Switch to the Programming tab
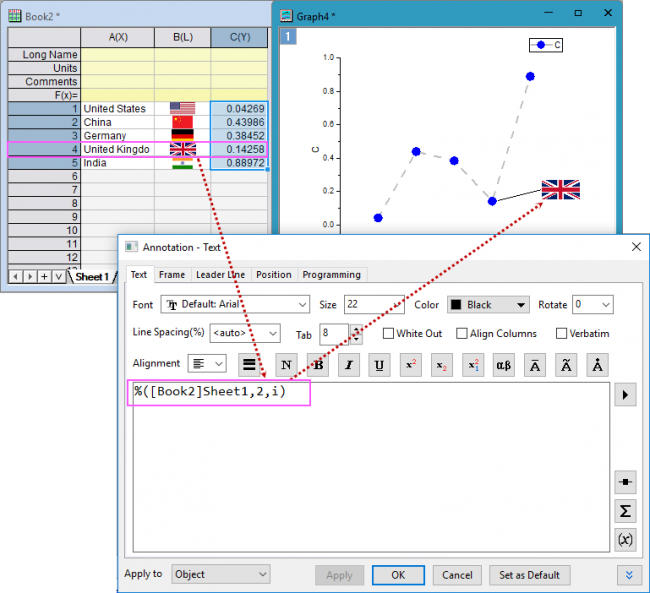This screenshot has height=593, width=650. pyautogui.click(x=331, y=275)
